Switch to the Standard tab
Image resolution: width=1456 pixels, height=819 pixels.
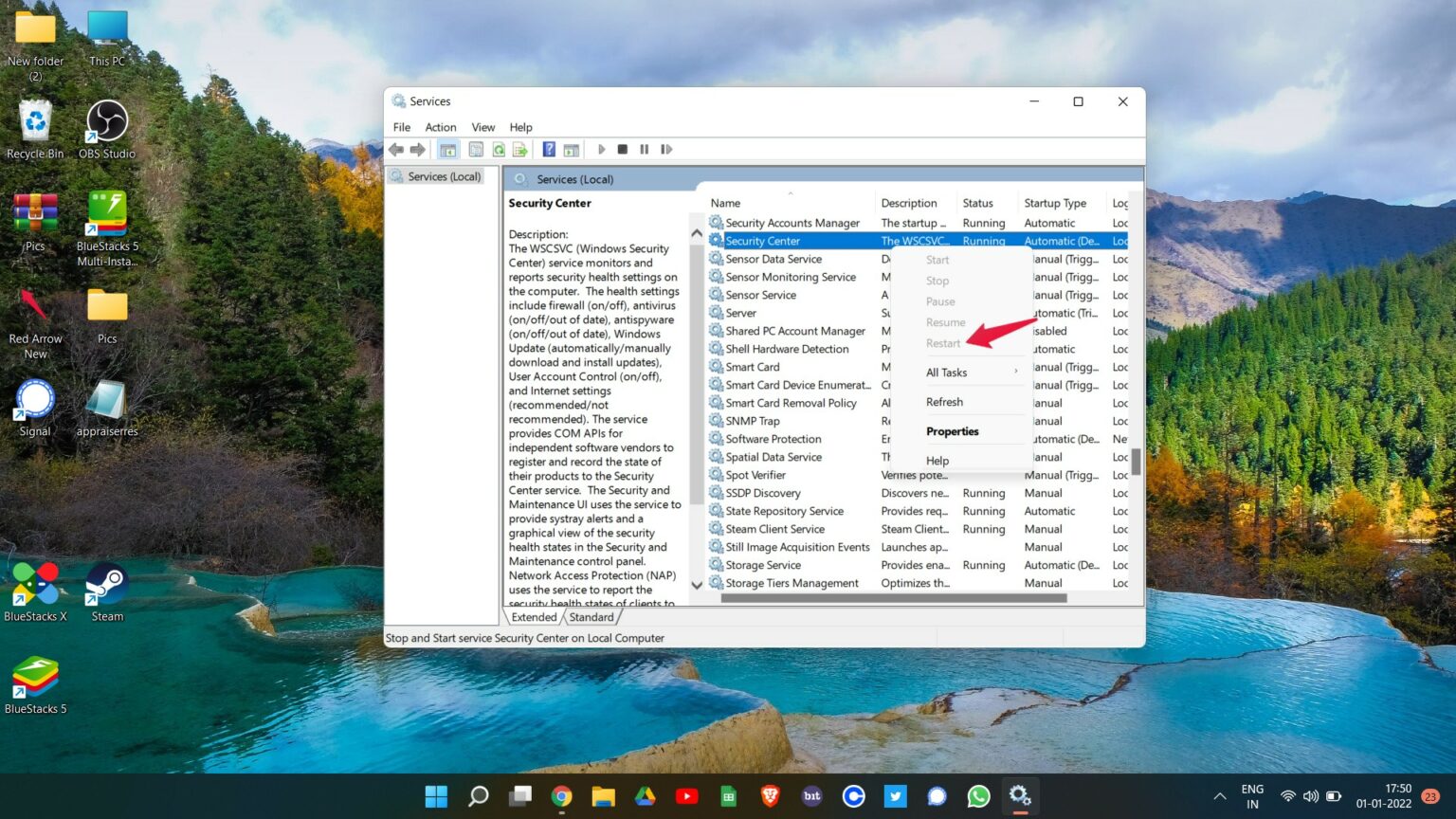(x=591, y=617)
